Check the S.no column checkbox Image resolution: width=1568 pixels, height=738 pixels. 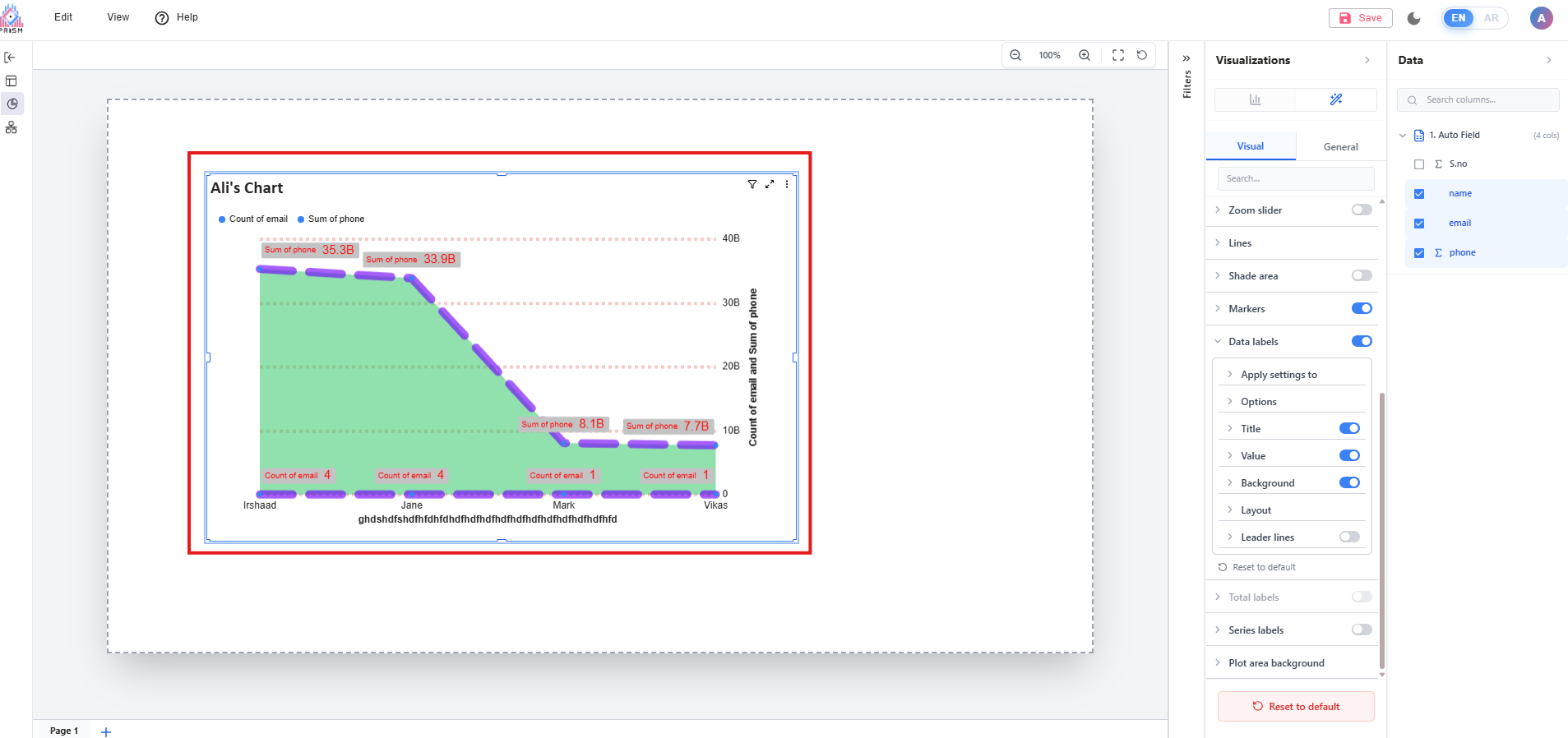click(1419, 164)
